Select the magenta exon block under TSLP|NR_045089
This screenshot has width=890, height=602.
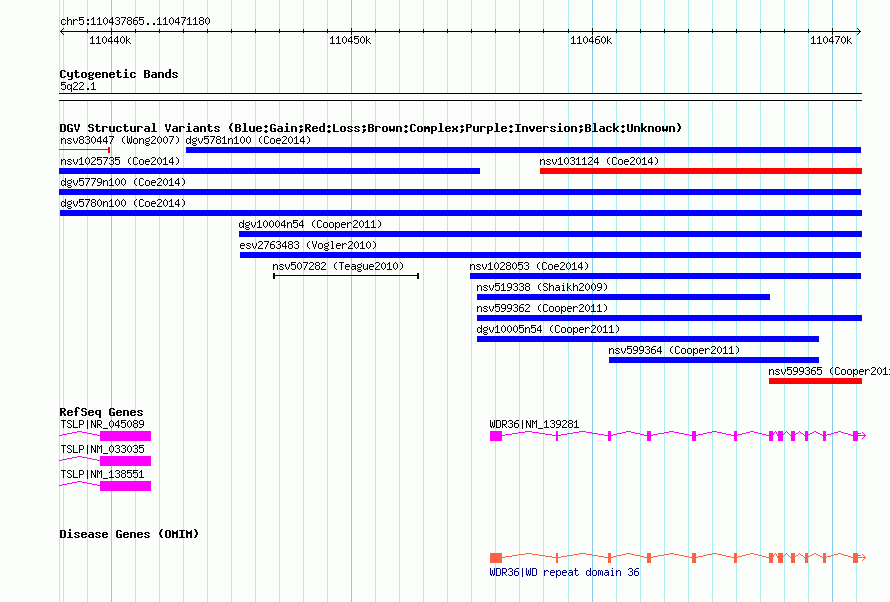click(125, 436)
